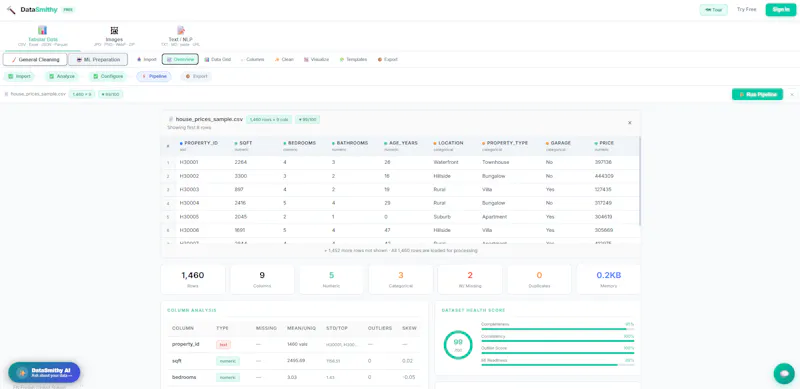Select the Tabular Data tab
The image size is (800, 389).
(42, 36)
